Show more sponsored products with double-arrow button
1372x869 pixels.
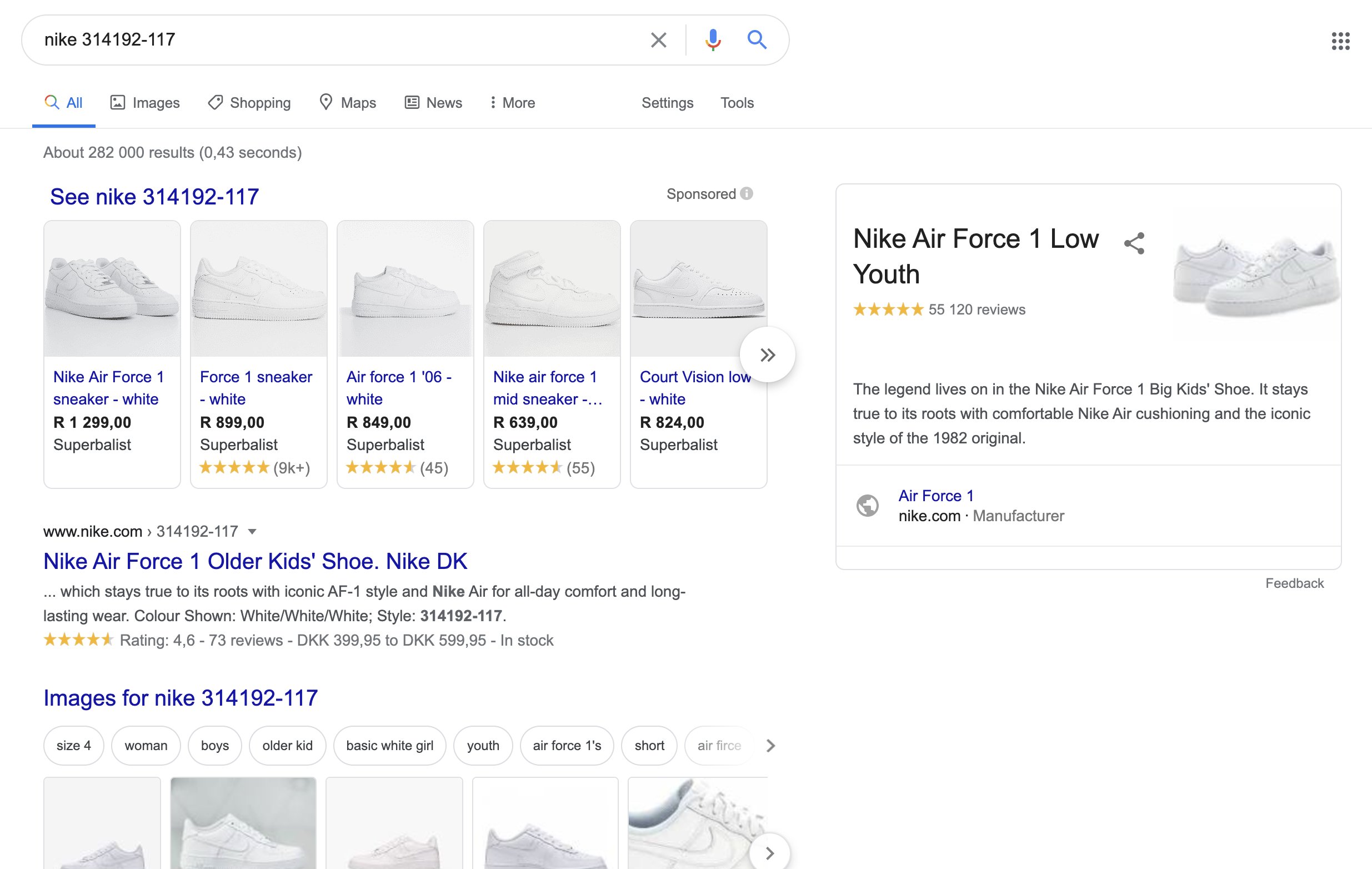click(768, 355)
